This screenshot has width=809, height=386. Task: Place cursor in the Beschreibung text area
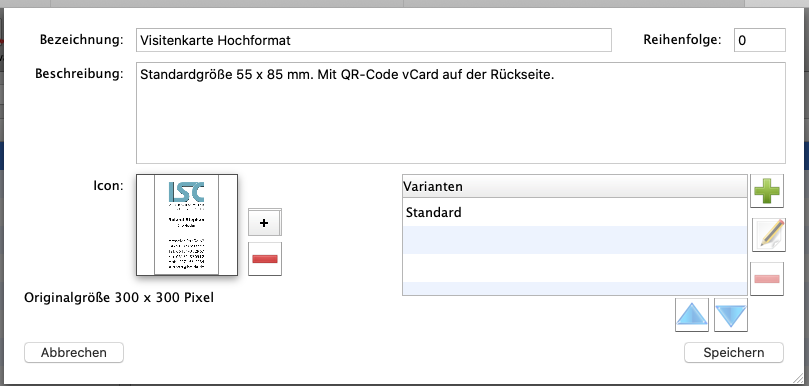tap(461, 113)
